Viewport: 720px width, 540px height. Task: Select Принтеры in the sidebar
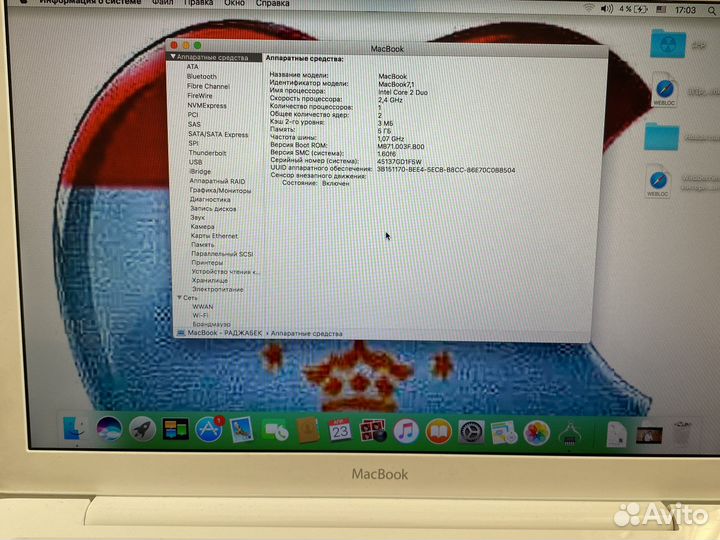(207, 263)
